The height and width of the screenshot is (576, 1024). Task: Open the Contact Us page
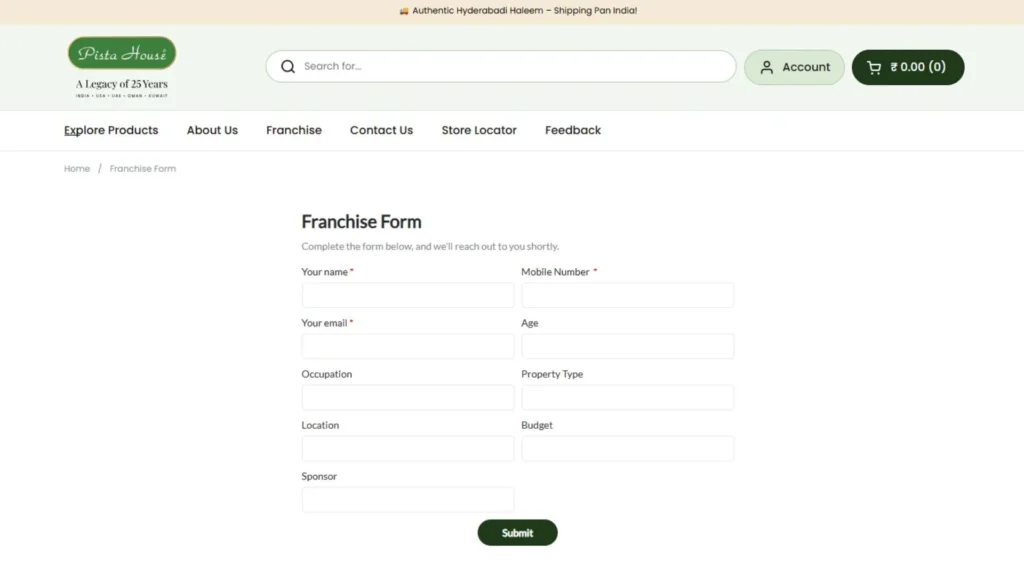(x=381, y=130)
